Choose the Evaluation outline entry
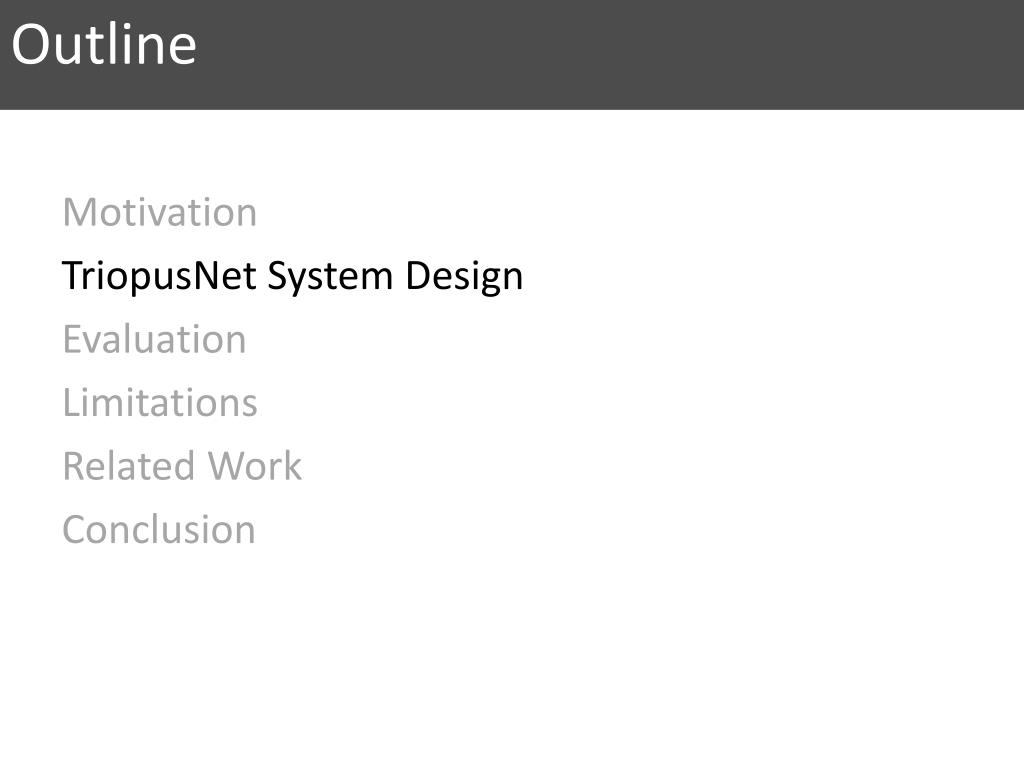1024x768 pixels. tap(154, 339)
